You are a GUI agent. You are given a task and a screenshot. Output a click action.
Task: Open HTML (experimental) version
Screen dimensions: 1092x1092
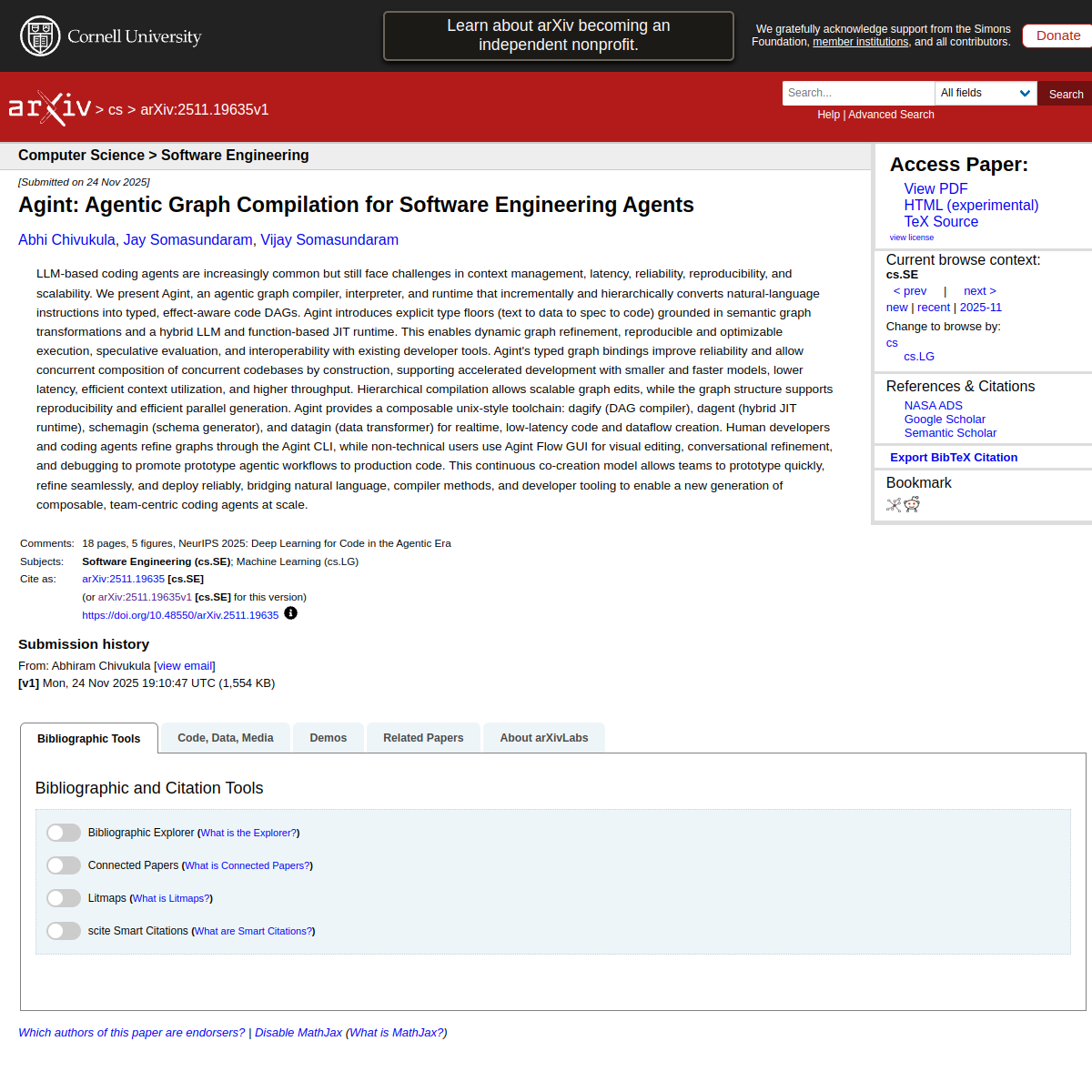(971, 205)
